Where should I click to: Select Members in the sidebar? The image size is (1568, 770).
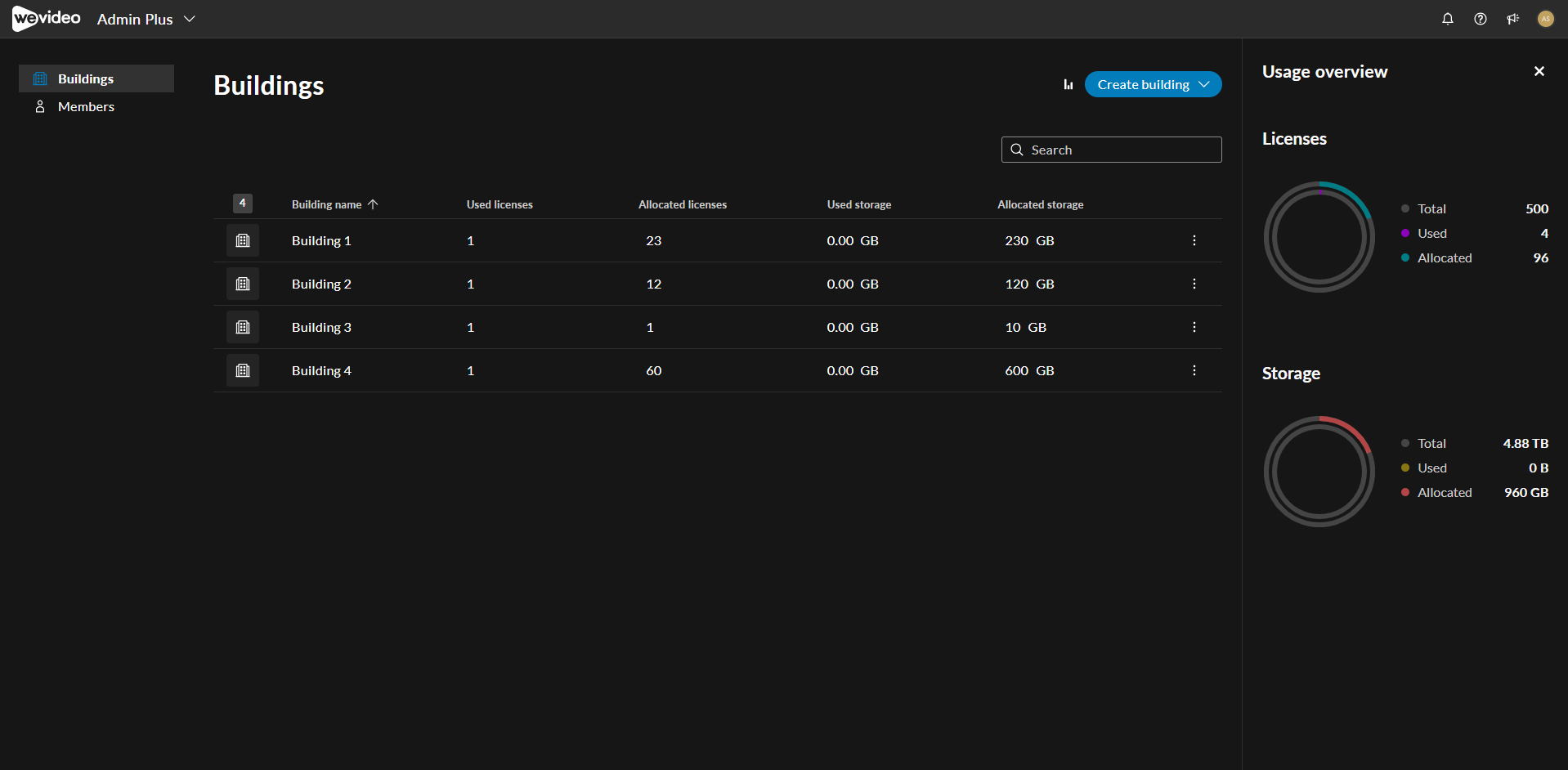tap(96, 106)
